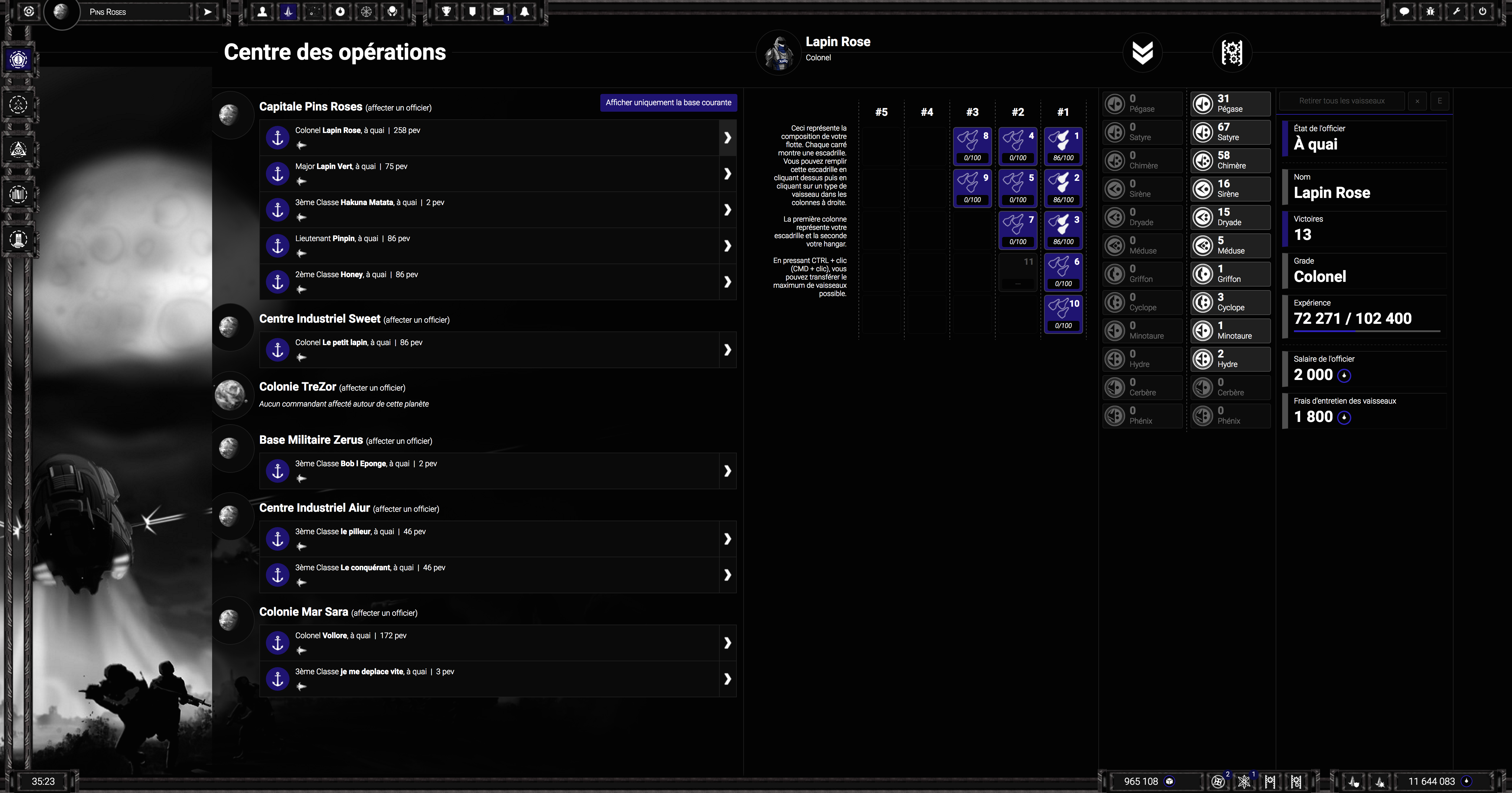The height and width of the screenshot is (793, 1512).
Task: Open the player profile icon
Action: (262, 12)
